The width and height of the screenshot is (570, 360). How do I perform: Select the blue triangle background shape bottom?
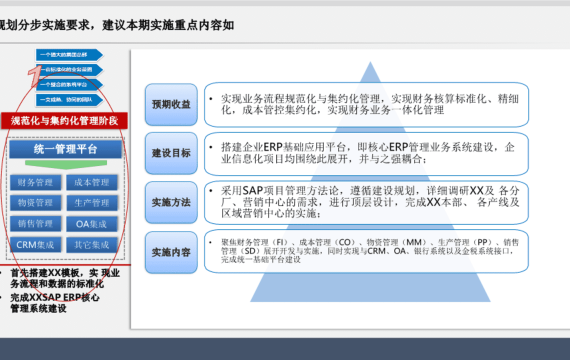pyautogui.click(x=370, y=287)
